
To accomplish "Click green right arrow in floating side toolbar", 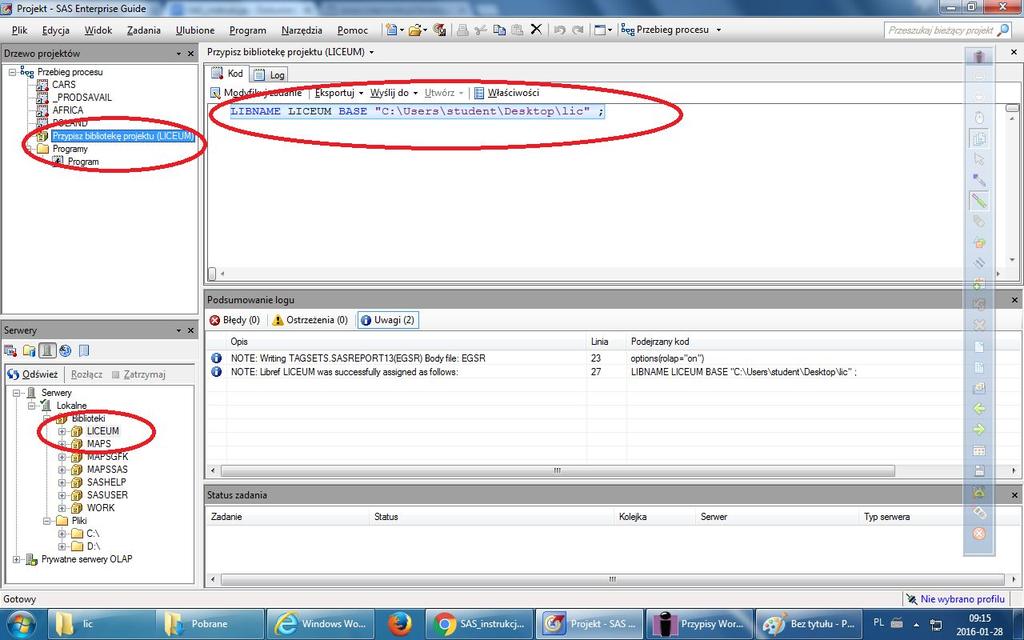I will click(979, 429).
